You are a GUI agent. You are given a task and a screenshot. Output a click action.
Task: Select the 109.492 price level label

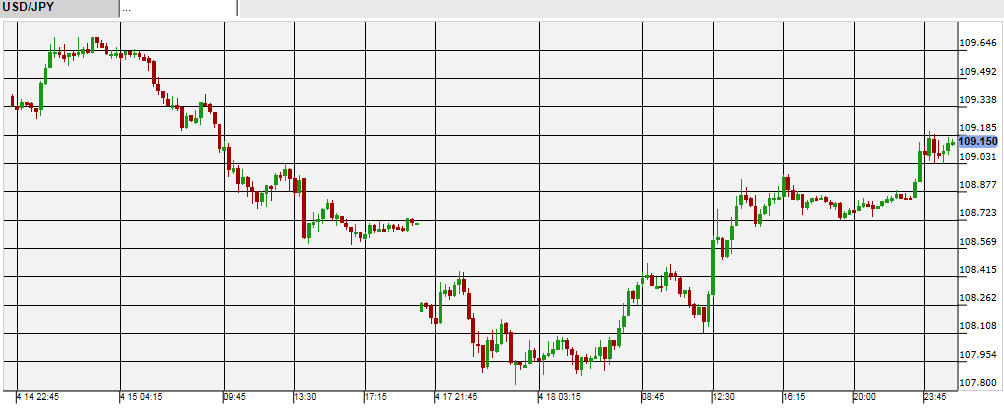(978, 71)
